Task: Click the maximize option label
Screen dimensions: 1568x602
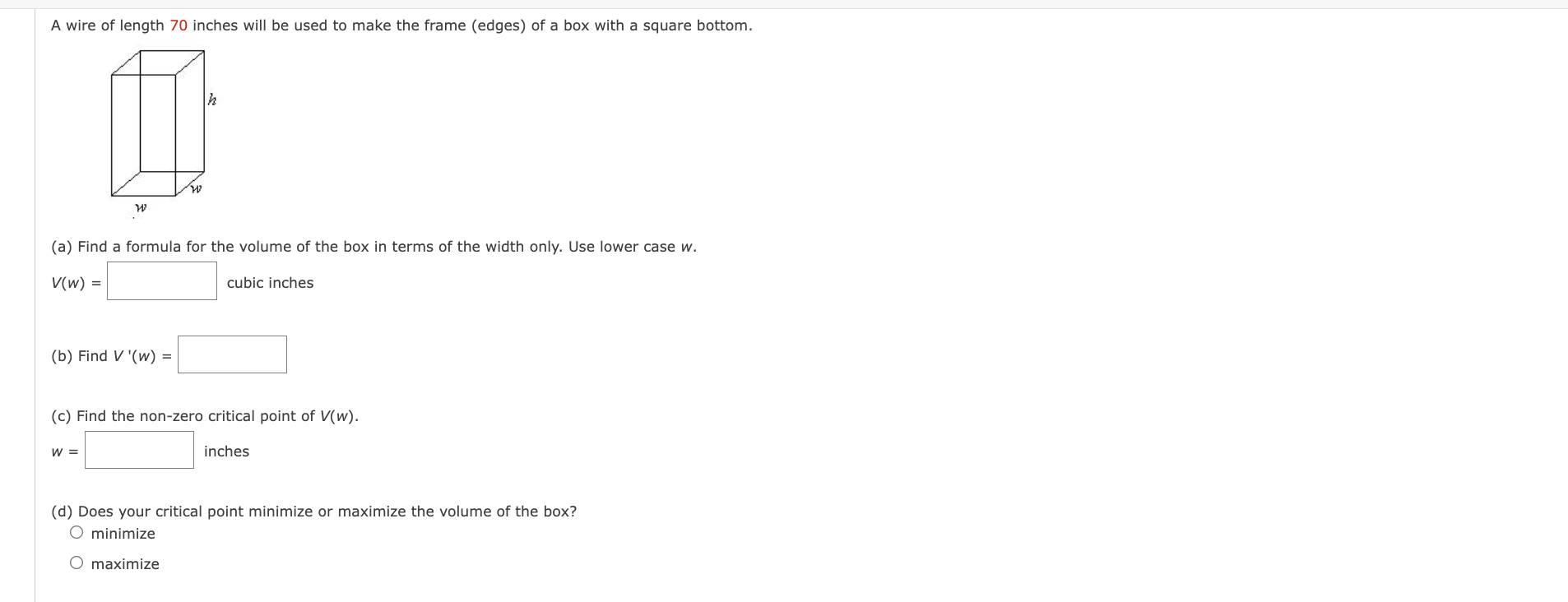Action: pos(125,563)
